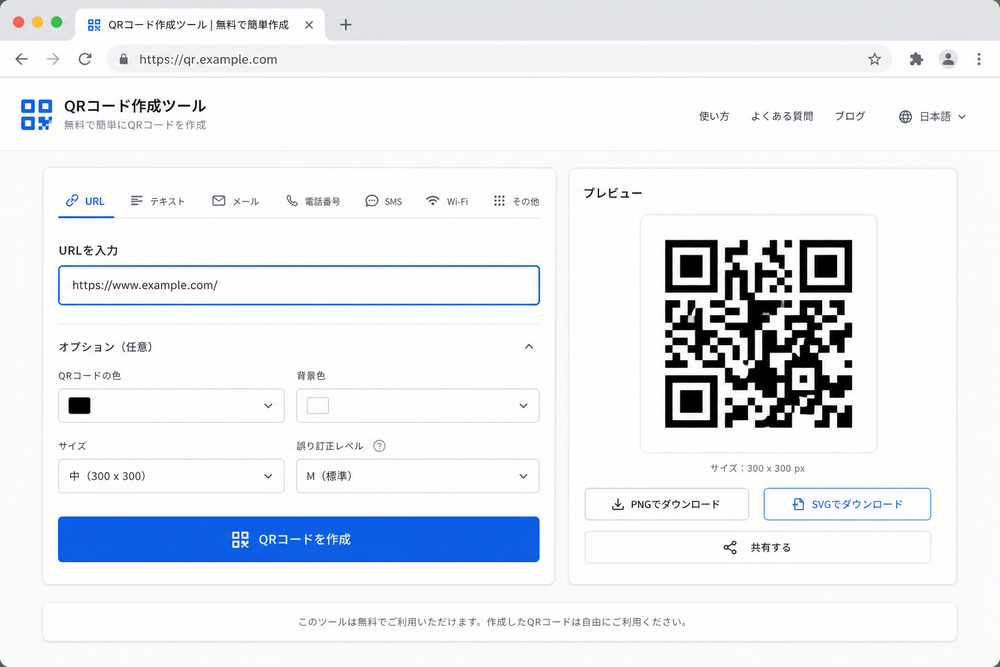Image resolution: width=1000 pixels, height=667 pixels.
Task: Open the サイズ dropdown showing 中（300 x 300）
Action: pyautogui.click(x=172, y=476)
